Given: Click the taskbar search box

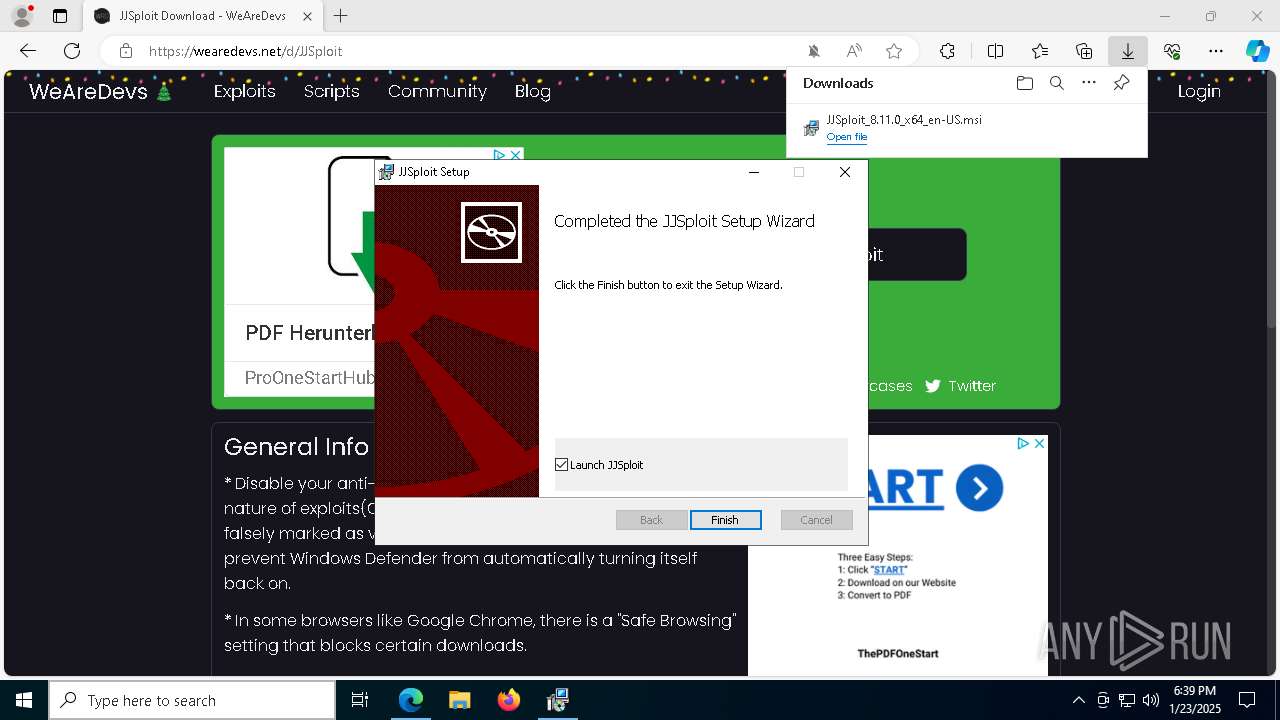Looking at the screenshot, I should (192, 700).
